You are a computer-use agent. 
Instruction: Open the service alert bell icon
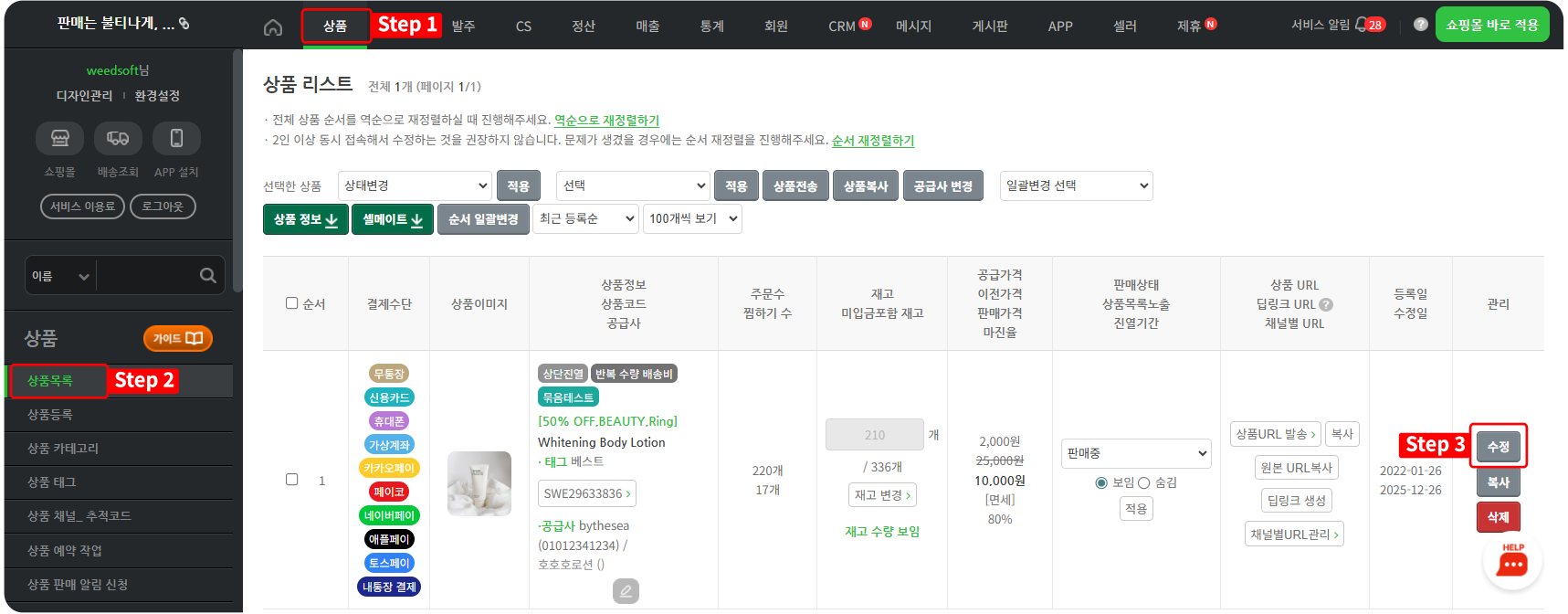1362,25
